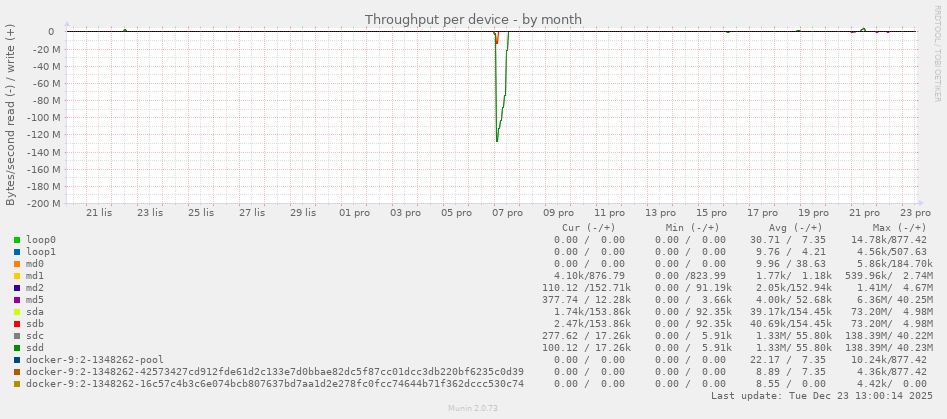The image size is (947, 419).
Task: Select the md5 legend label
Action: coord(35,300)
